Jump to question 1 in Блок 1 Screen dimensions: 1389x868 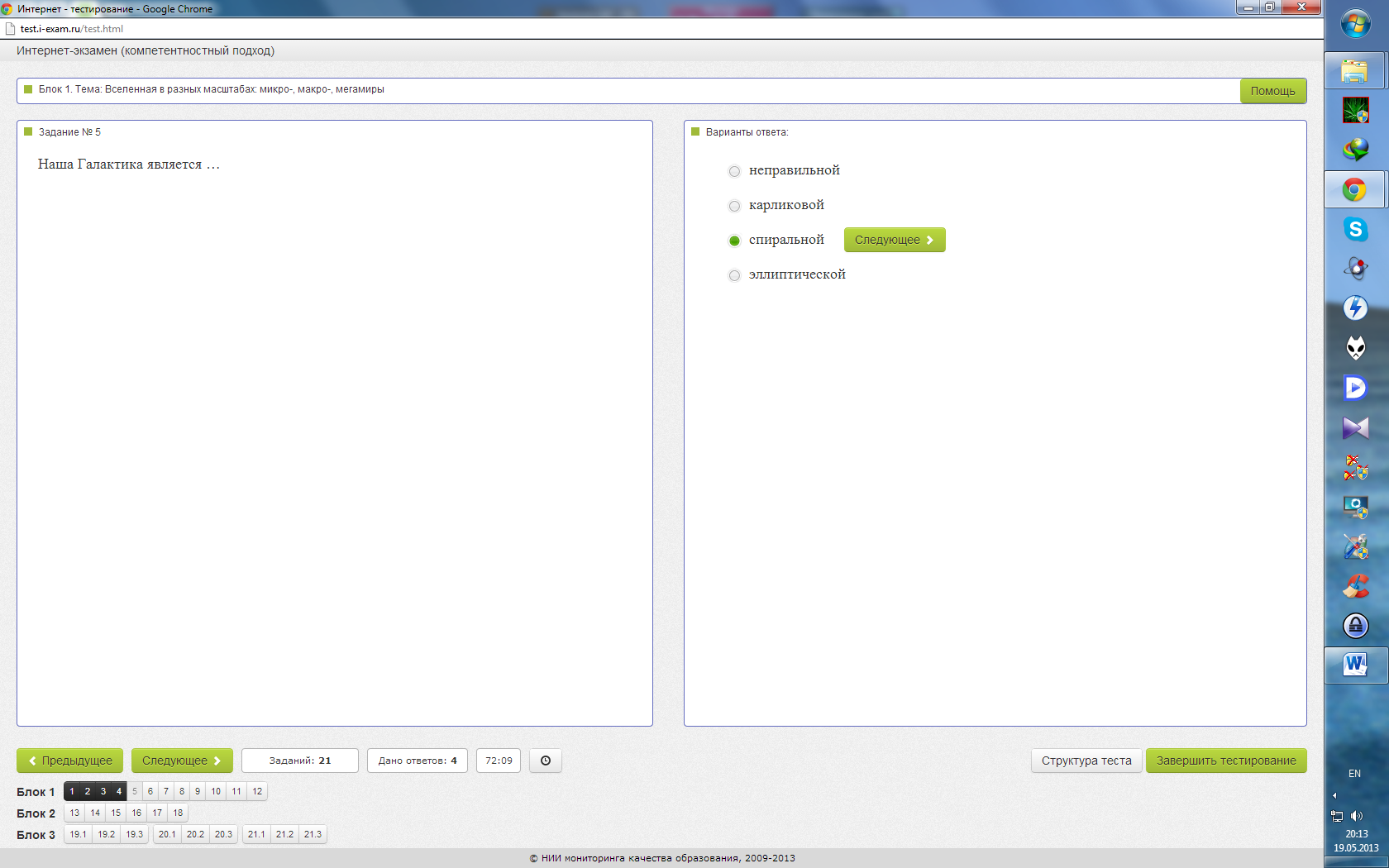72,791
